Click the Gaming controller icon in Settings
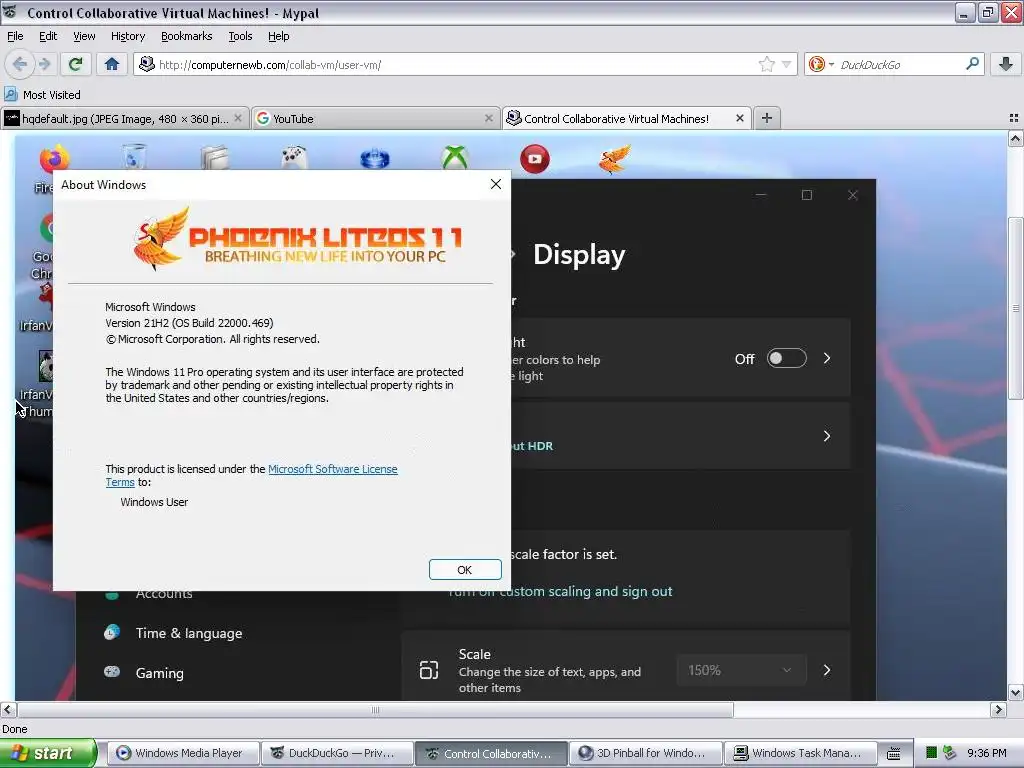 112,671
